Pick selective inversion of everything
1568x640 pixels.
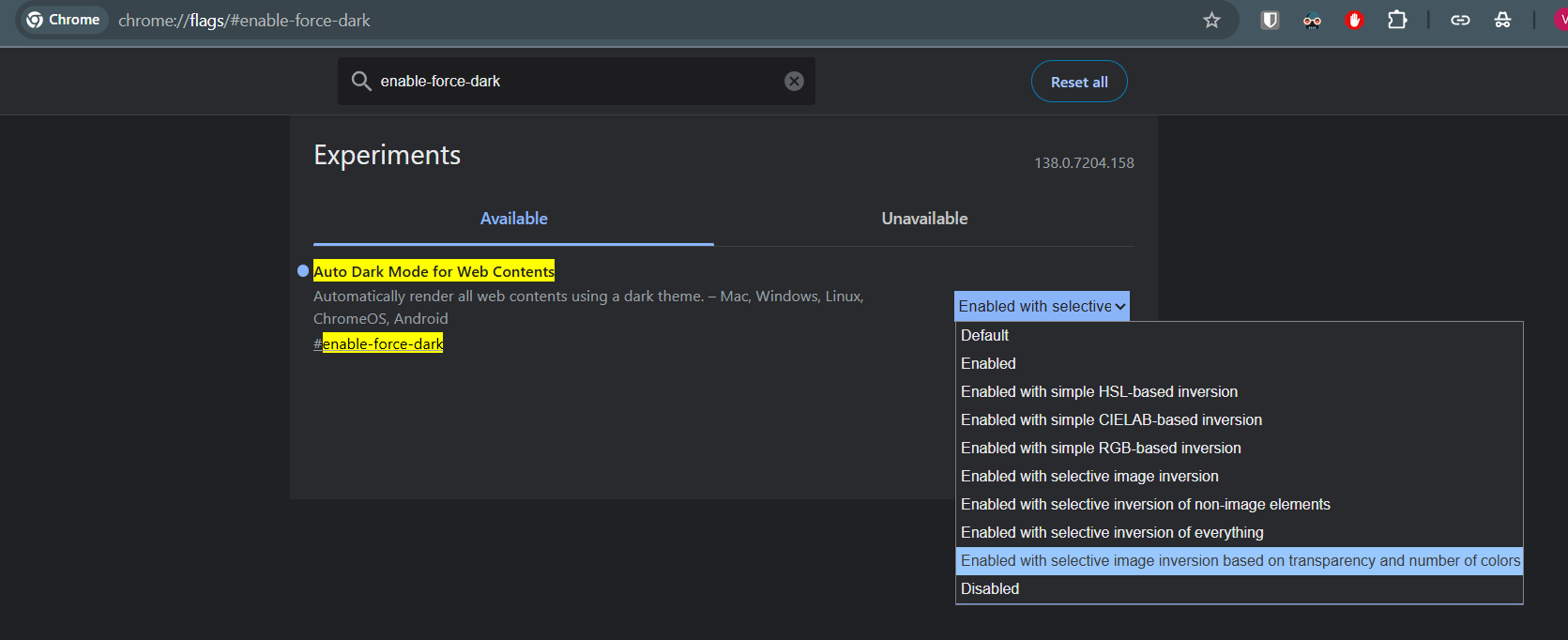click(1239, 532)
